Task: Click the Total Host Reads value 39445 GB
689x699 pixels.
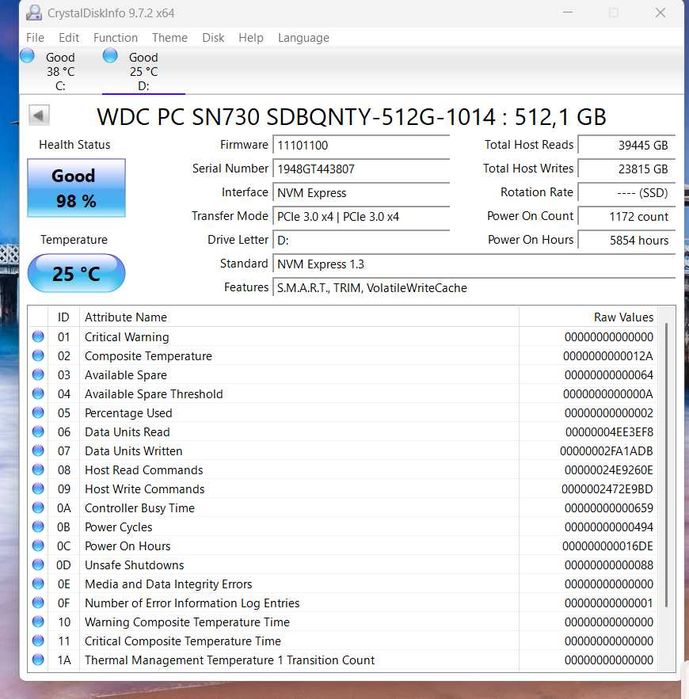Action: 627,145
